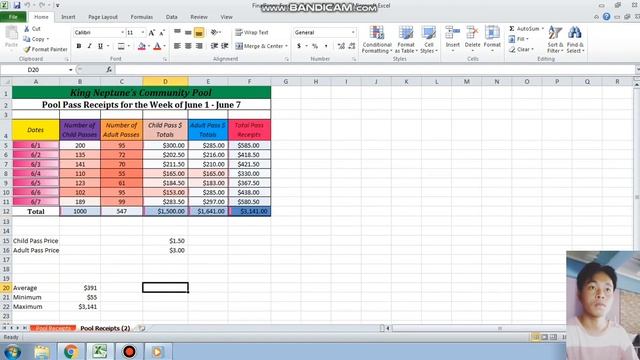
Task: Click Decrease Decimal icon
Action: point(352,46)
